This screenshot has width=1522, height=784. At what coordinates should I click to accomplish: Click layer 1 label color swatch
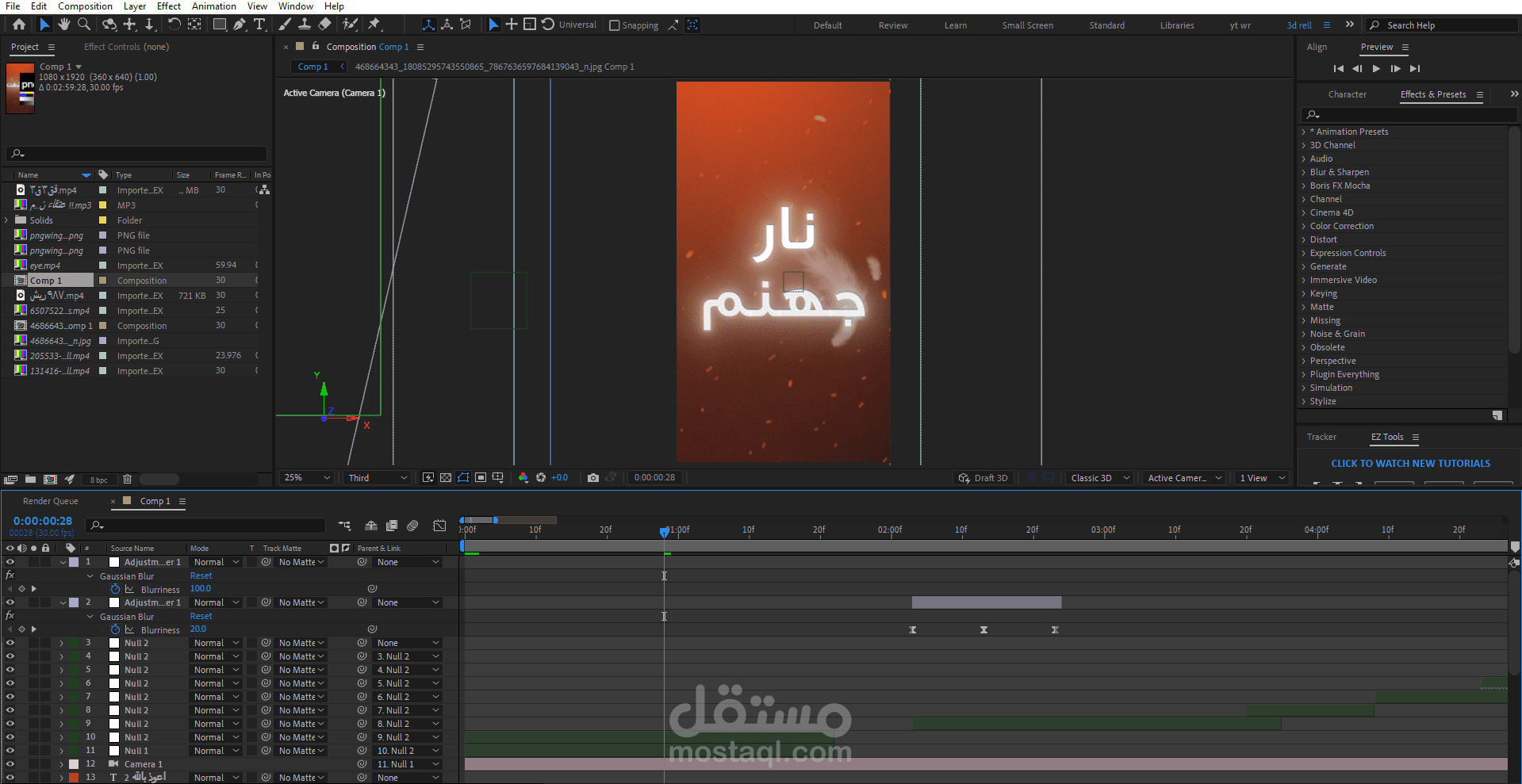74,562
